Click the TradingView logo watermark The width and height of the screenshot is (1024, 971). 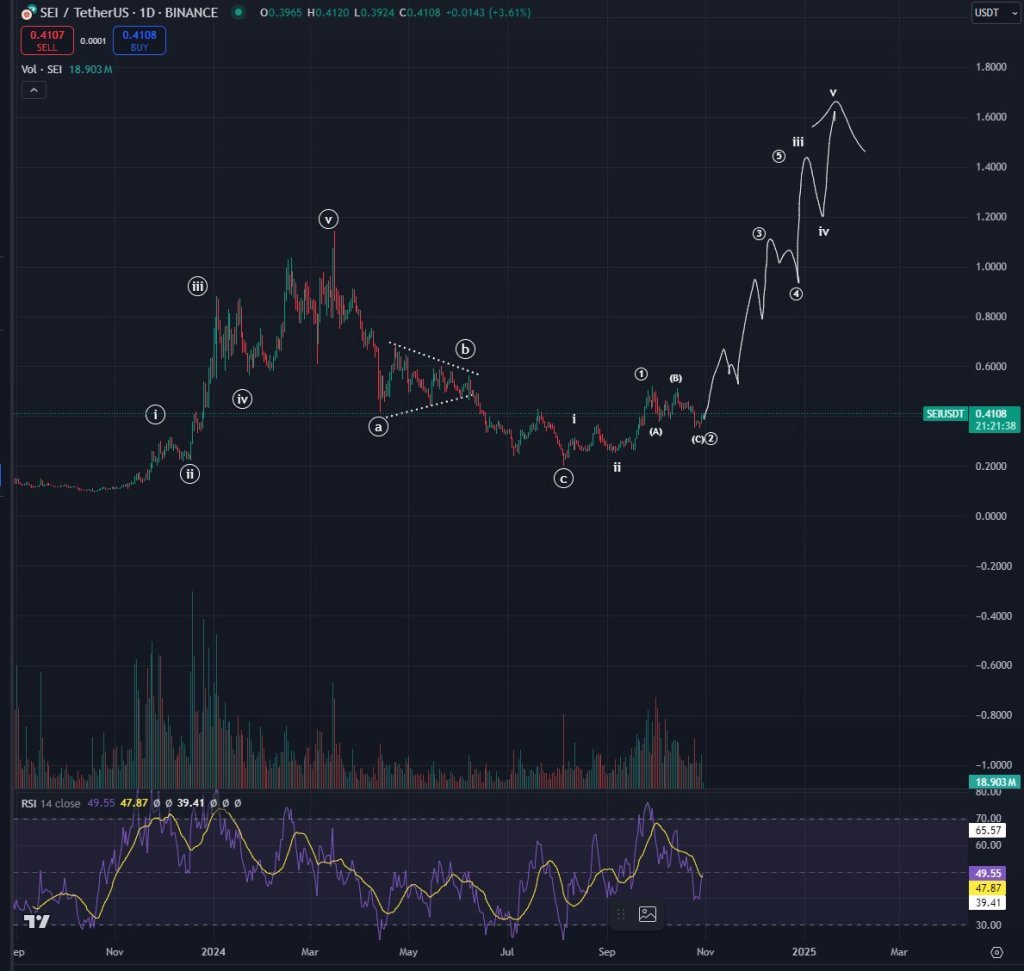pos(37,921)
